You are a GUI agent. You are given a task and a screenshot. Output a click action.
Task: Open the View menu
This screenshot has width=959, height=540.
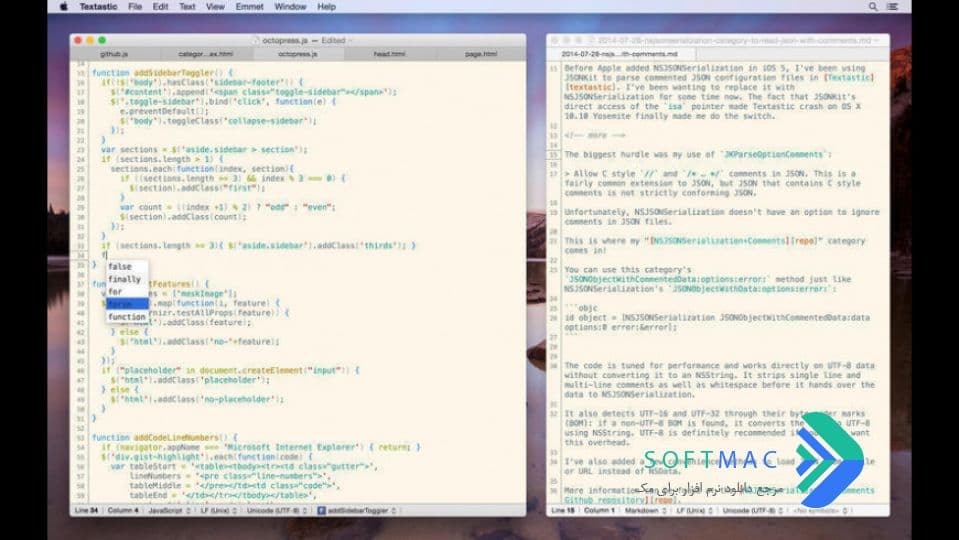[215, 7]
